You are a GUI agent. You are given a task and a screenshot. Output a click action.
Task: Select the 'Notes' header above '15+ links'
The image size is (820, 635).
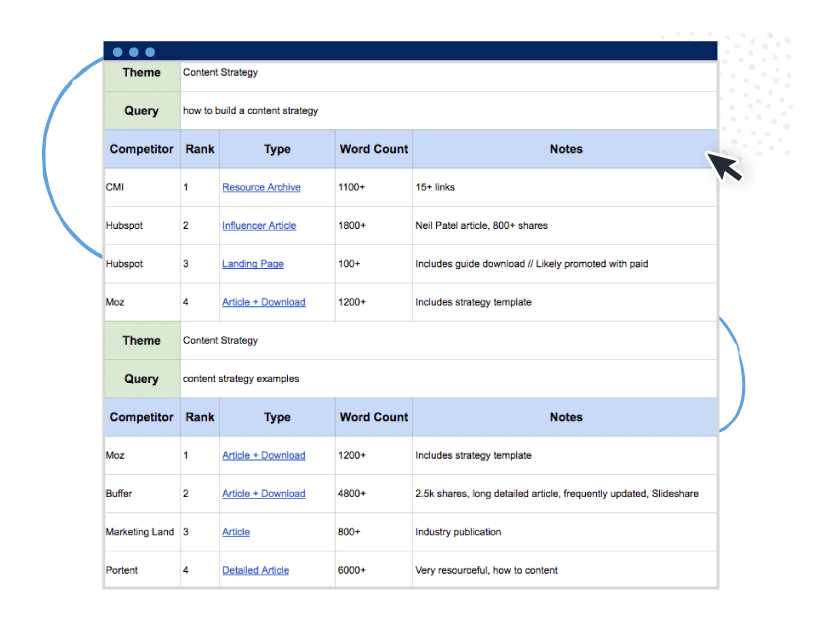pyautogui.click(x=565, y=149)
